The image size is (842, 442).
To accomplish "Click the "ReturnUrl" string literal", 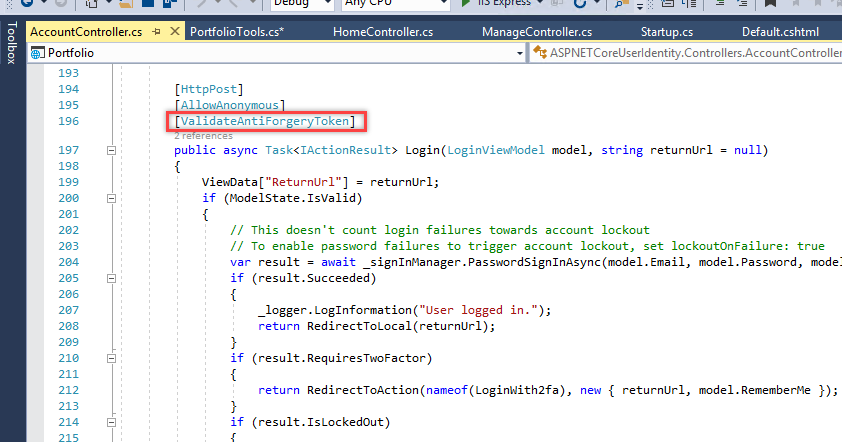I will 303,182.
